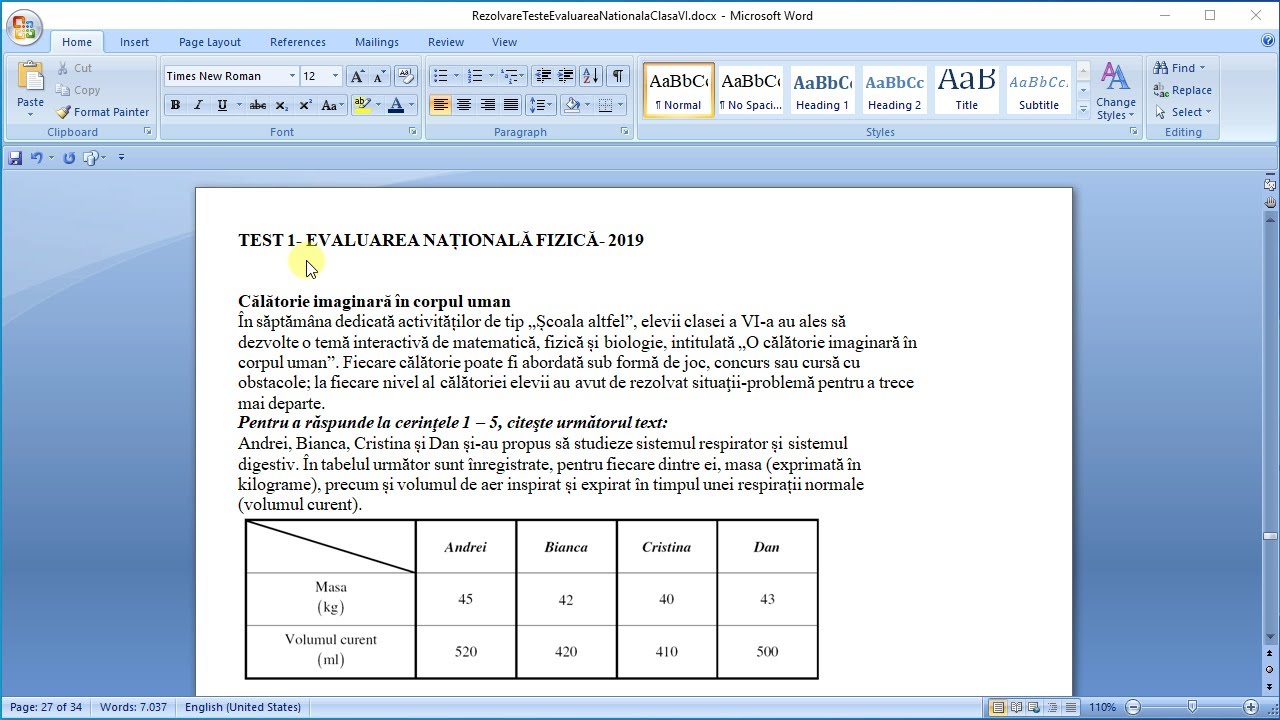1280x720 pixels.
Task: Open the font name dropdown
Action: tap(292, 76)
